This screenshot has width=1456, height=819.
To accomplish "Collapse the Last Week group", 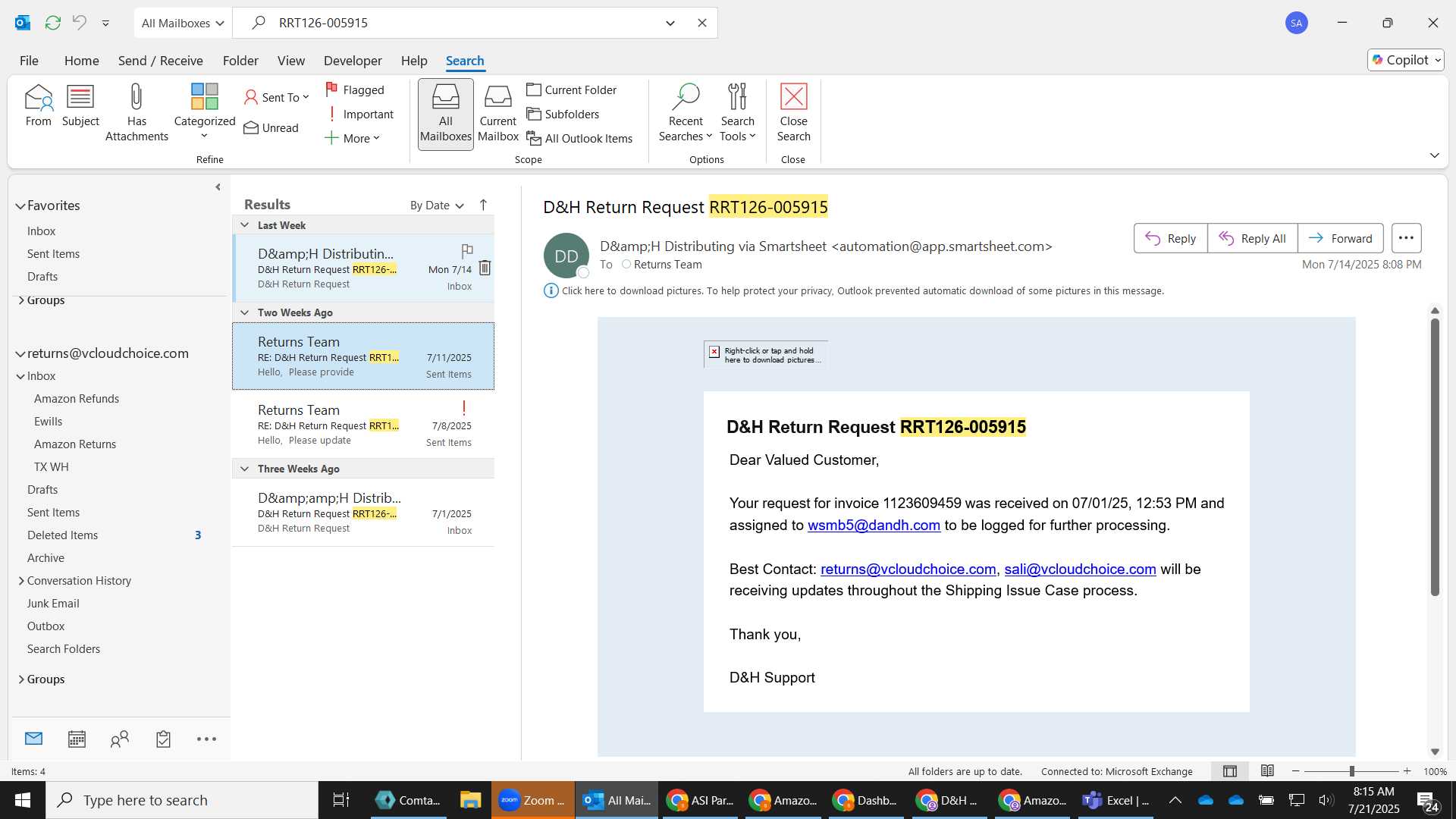I will coord(244,225).
